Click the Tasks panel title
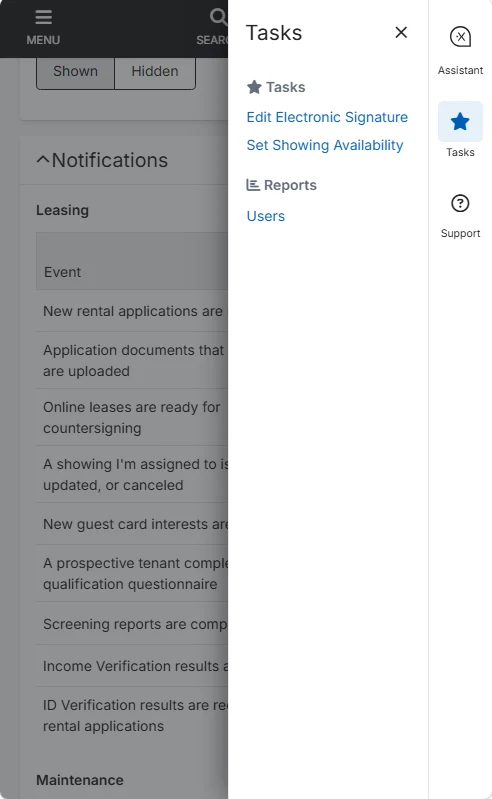This screenshot has width=492, height=799. 274,33
